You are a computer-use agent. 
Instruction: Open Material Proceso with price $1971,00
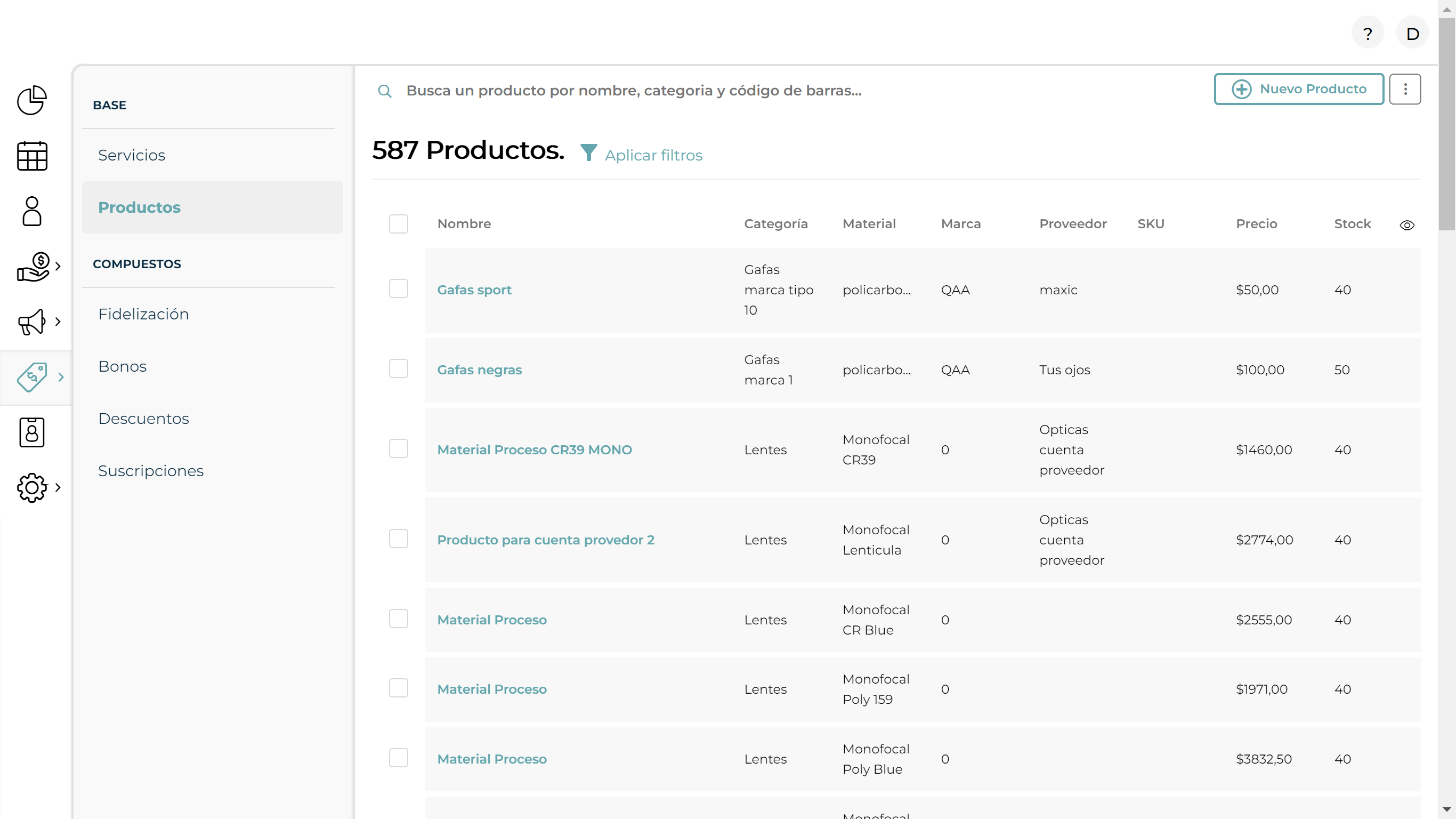click(x=492, y=689)
